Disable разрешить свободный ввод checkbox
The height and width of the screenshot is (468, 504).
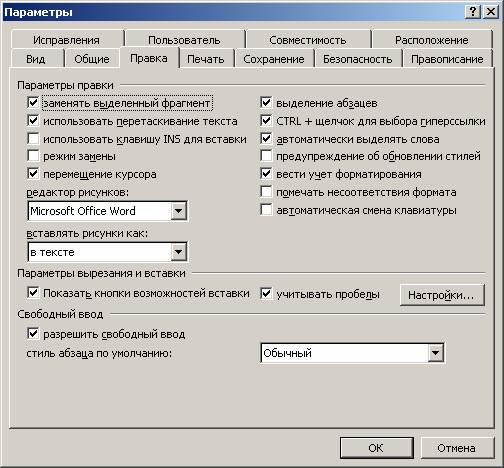click(x=33, y=333)
